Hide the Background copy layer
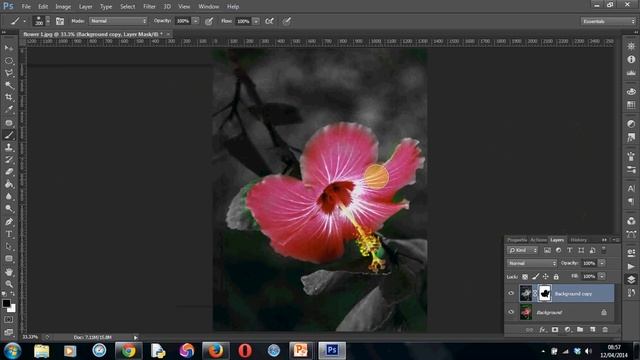640x360 pixels. click(511, 293)
